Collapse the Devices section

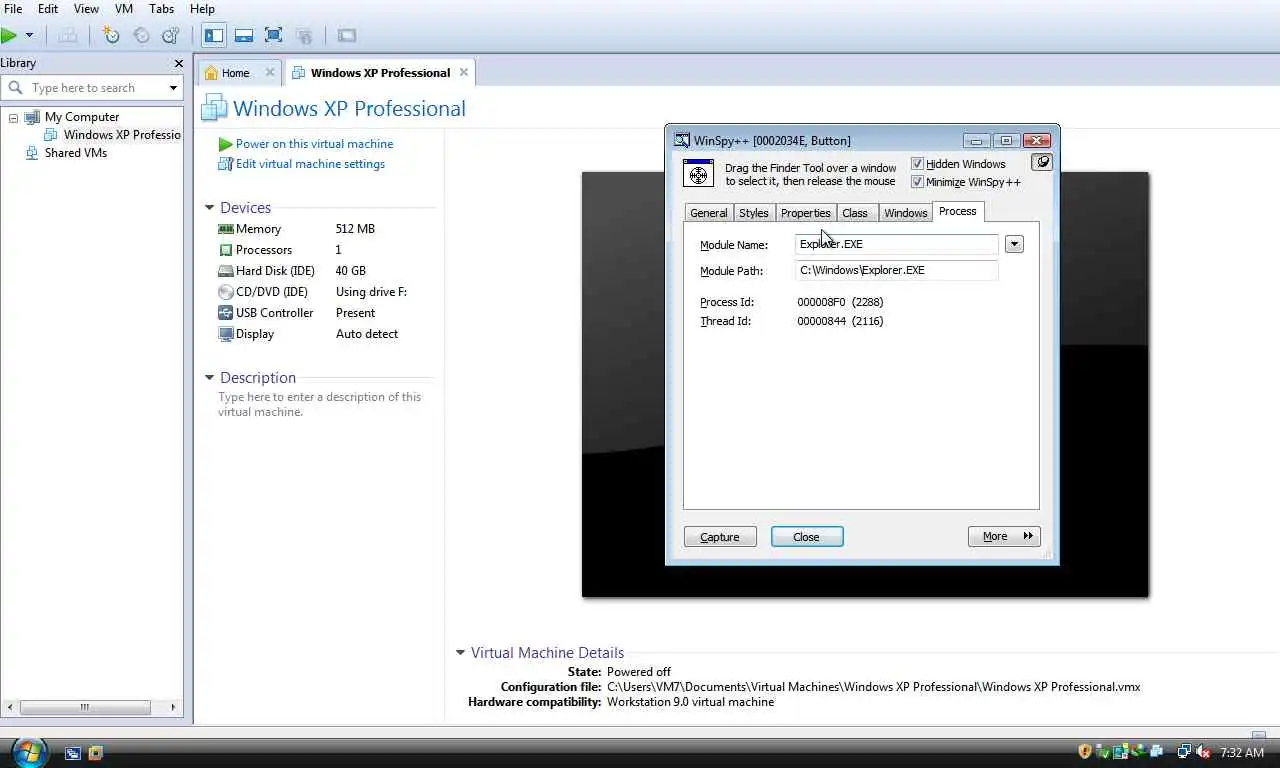pos(209,208)
